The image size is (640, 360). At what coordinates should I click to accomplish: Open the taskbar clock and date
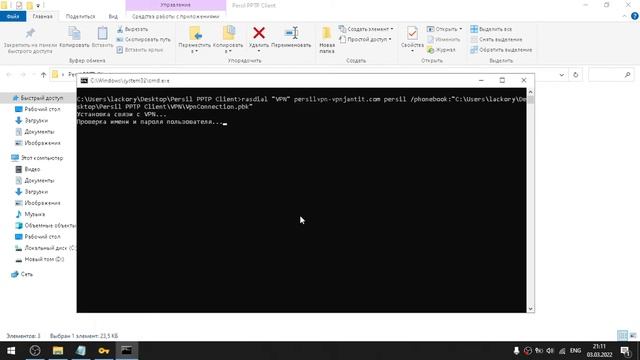[600, 351]
